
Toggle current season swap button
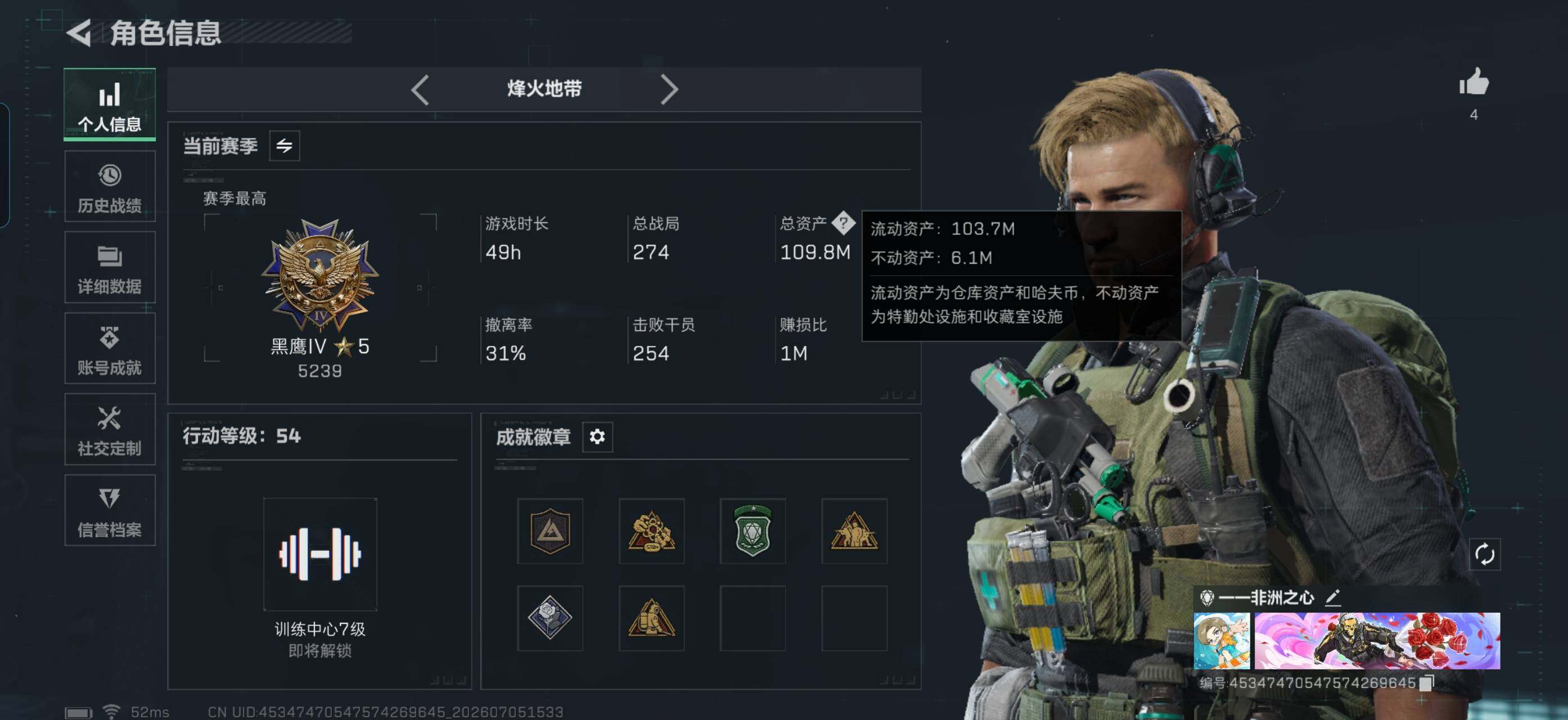coord(284,146)
